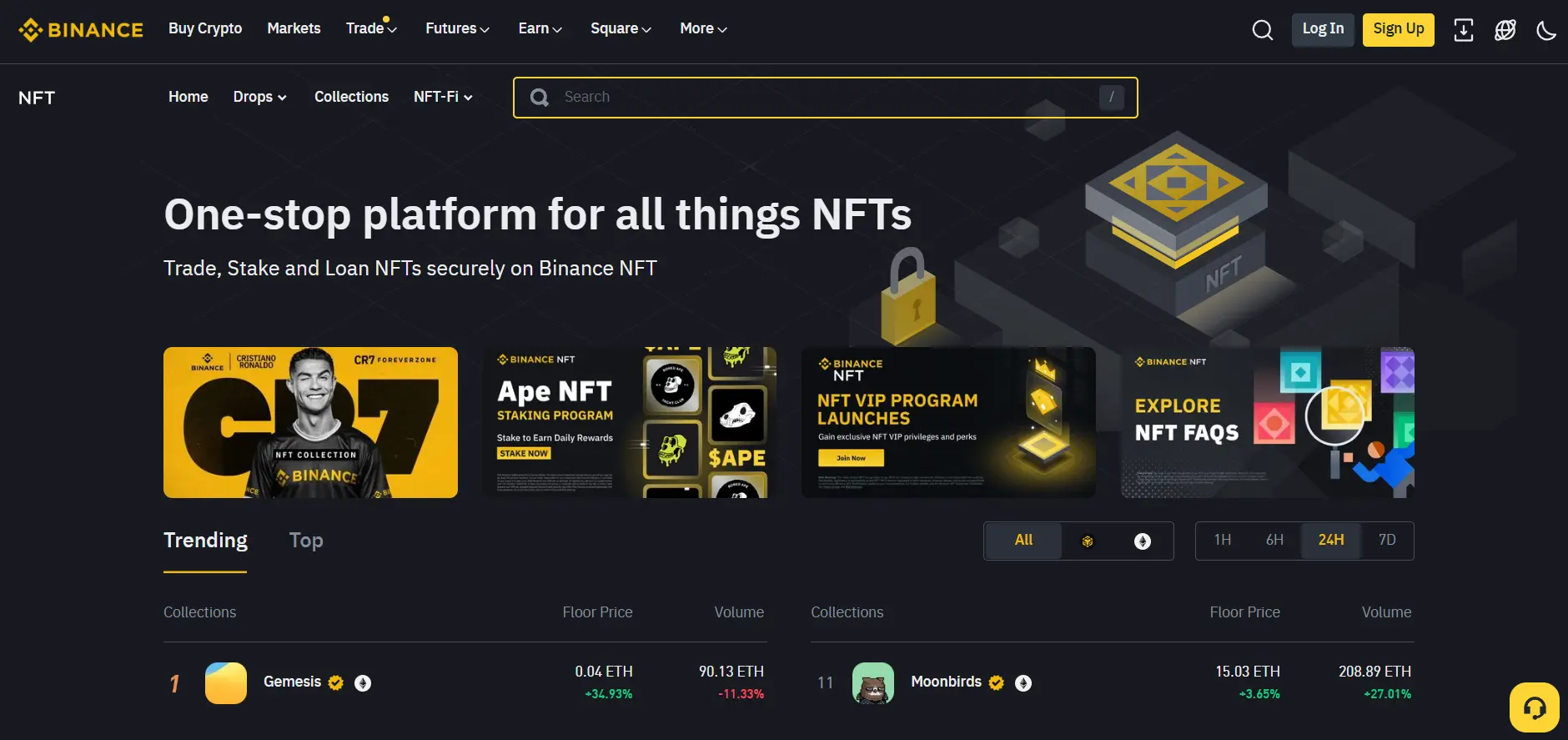The image size is (1568, 740).
Task: Click the +3.65% floor change
Action: coord(1259,694)
